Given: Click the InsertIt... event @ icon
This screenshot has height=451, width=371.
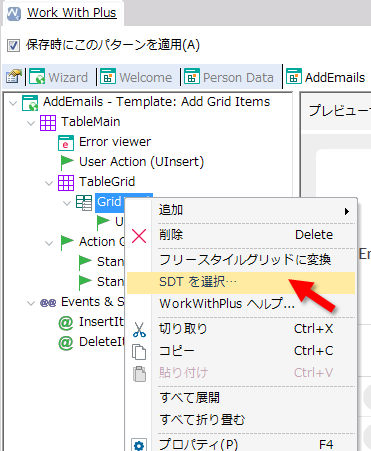Looking at the screenshot, I should click(x=66, y=323).
